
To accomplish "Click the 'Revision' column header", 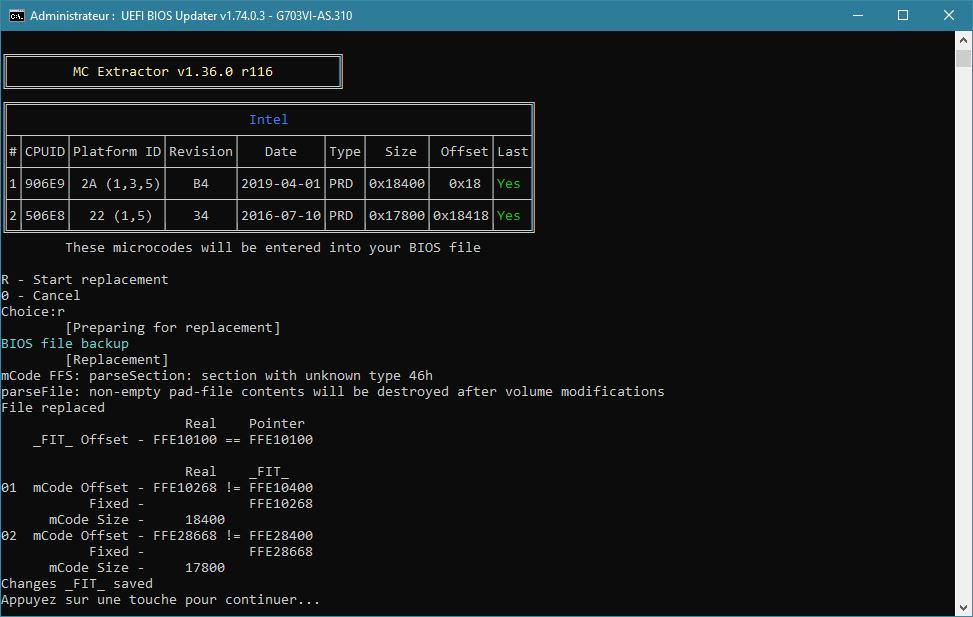I will (x=200, y=151).
